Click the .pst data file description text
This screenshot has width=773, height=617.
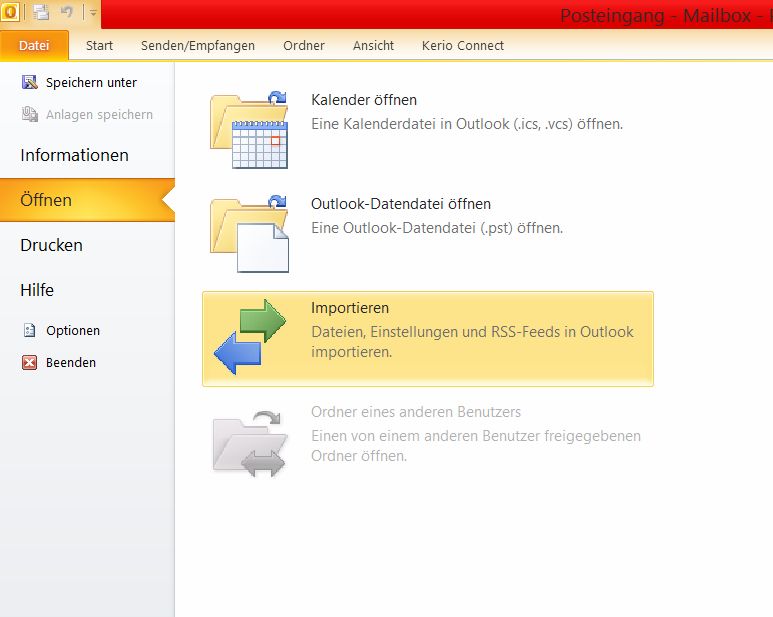click(x=437, y=228)
